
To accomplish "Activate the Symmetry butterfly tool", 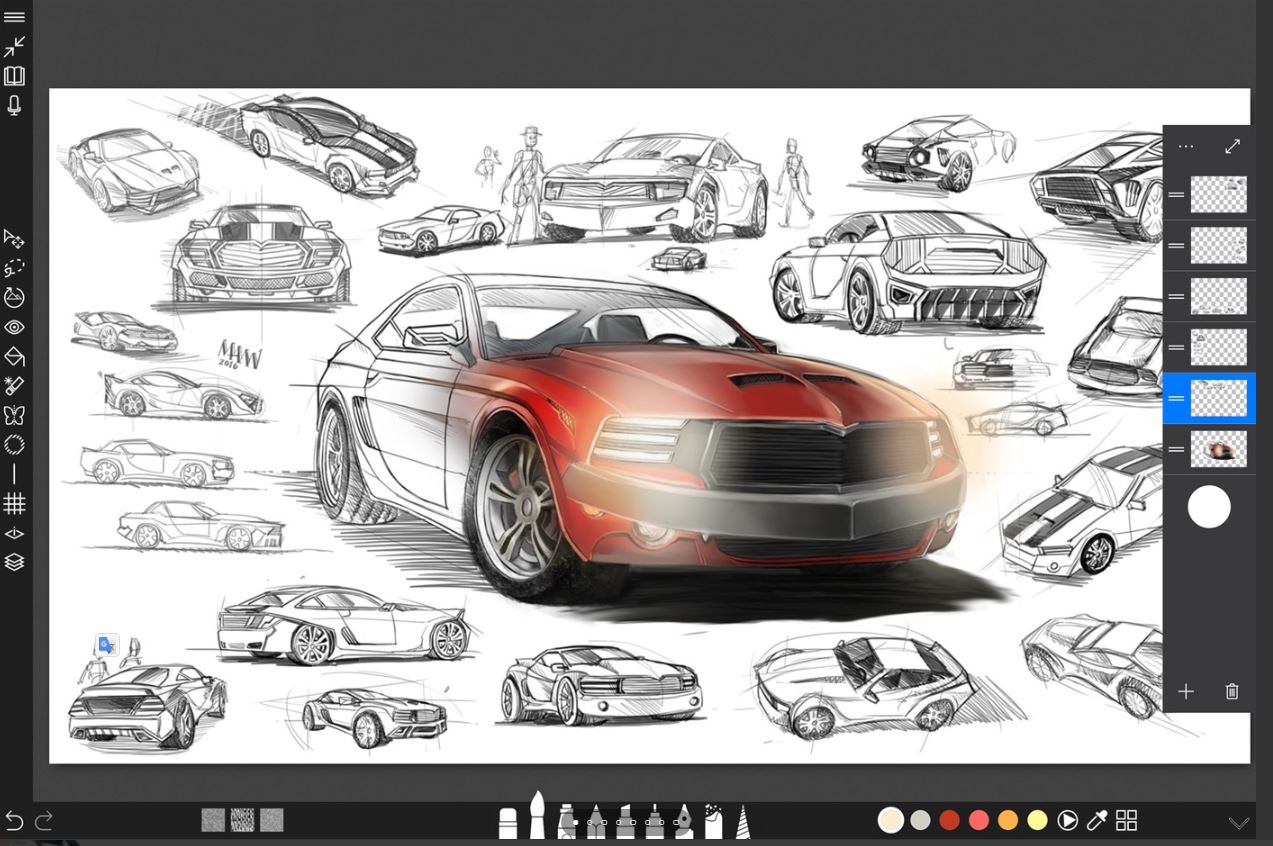I will click(14, 415).
